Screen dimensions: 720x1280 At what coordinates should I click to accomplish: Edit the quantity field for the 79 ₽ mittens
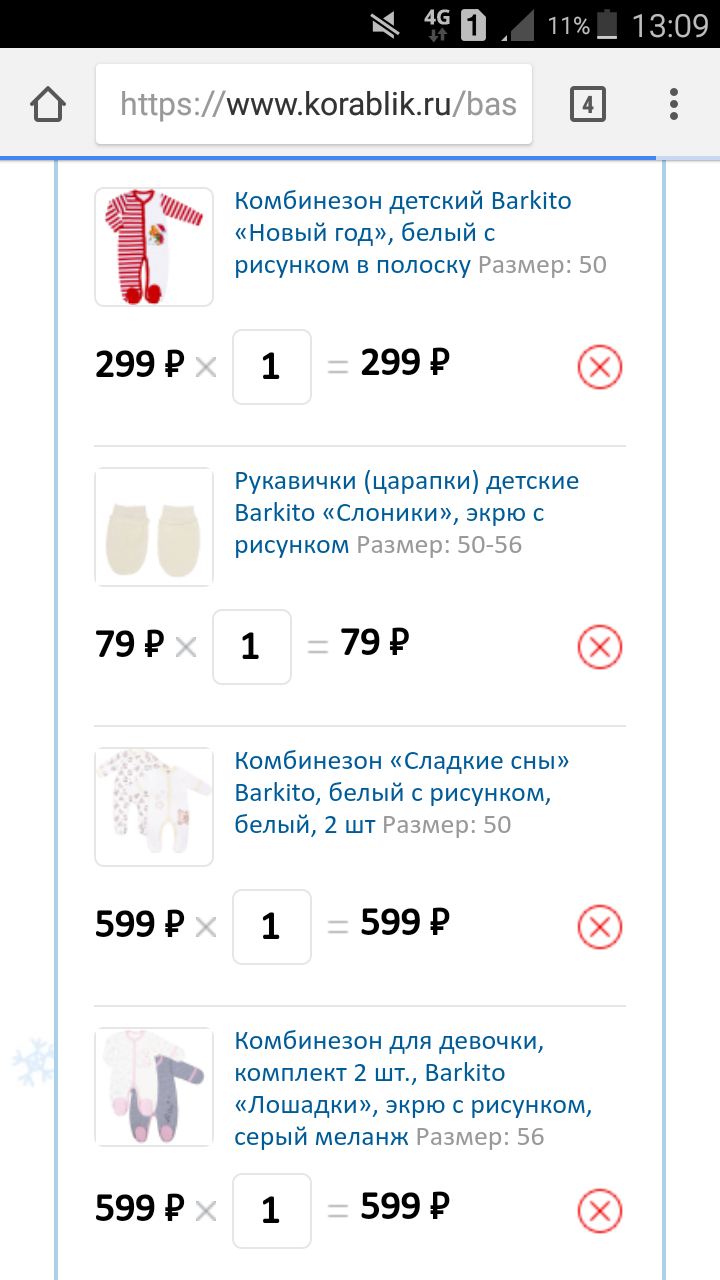[x=252, y=647]
